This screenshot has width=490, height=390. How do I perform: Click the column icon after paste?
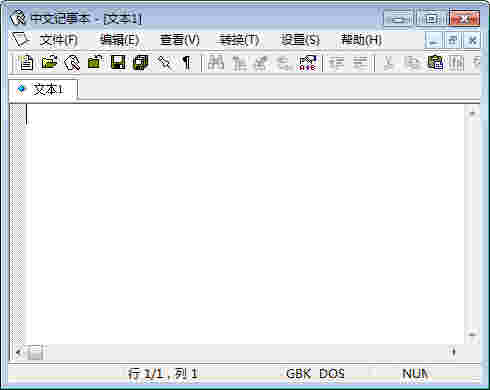457,63
